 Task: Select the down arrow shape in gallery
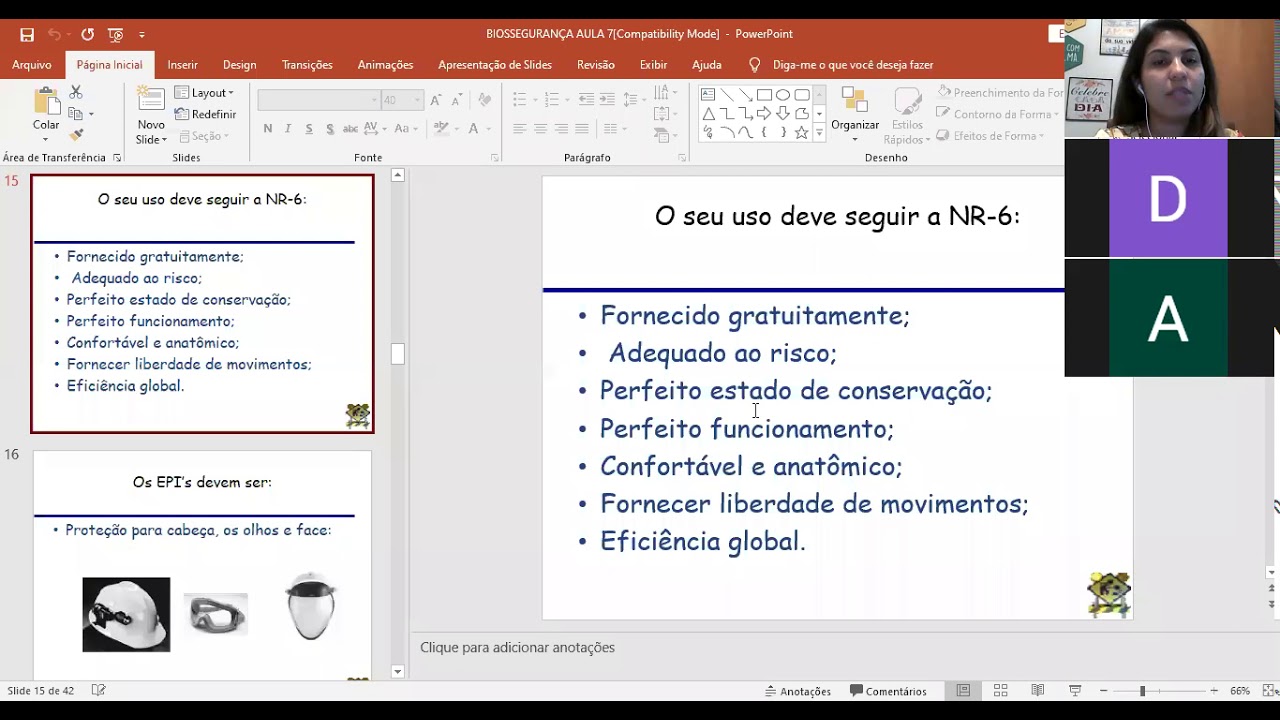point(783,114)
